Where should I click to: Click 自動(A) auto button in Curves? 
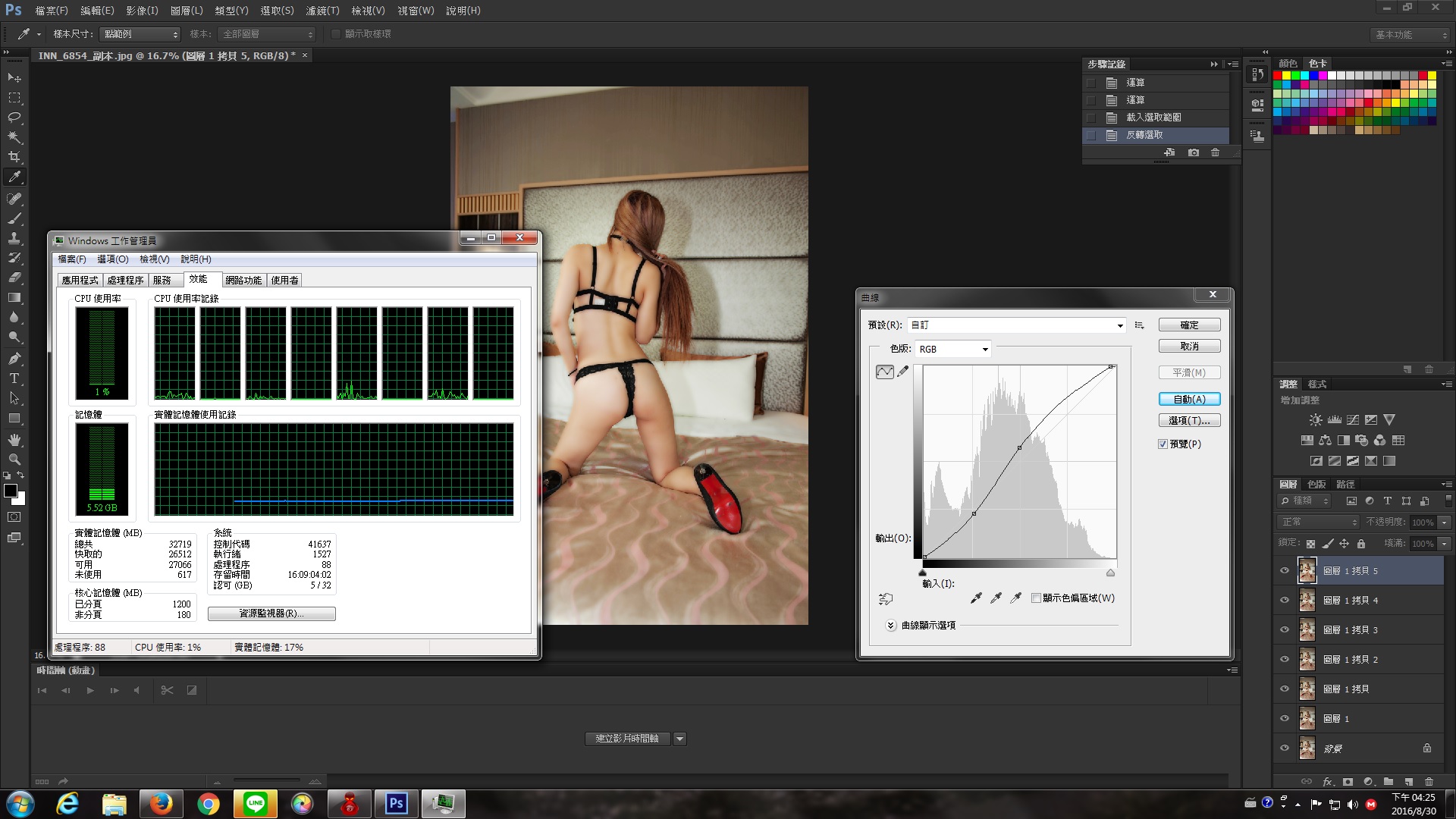click(1189, 400)
